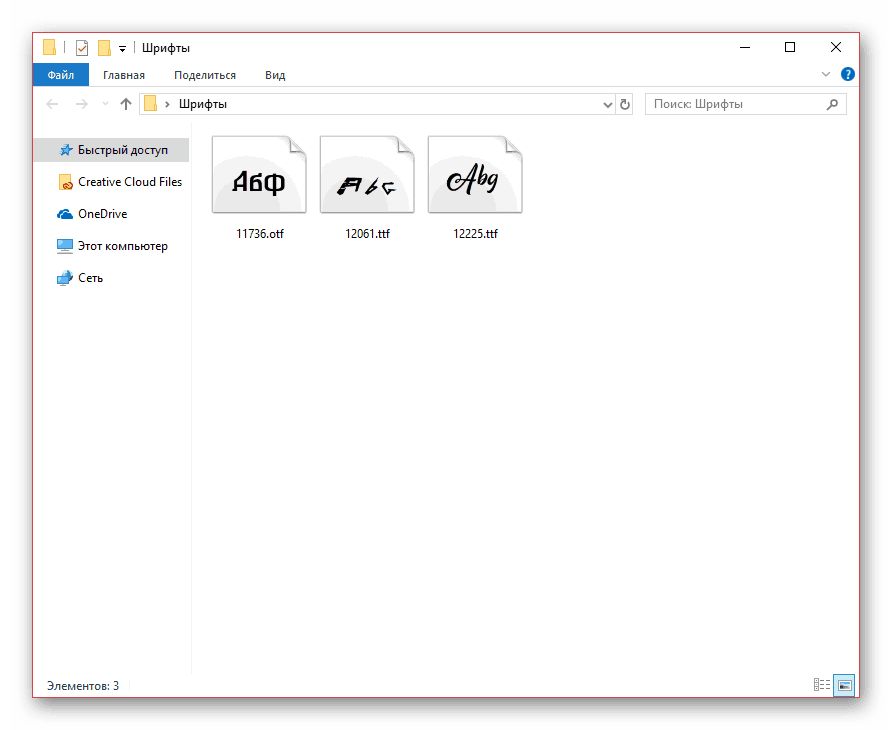
Task: Select the 12225.ttf script font file
Action: (x=475, y=180)
